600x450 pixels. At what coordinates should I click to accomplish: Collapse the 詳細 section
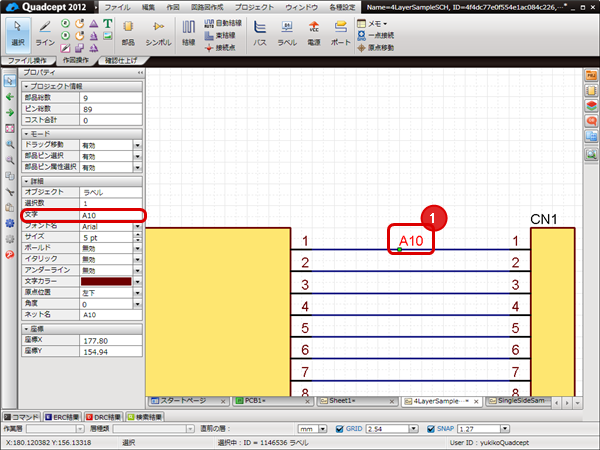point(26,181)
